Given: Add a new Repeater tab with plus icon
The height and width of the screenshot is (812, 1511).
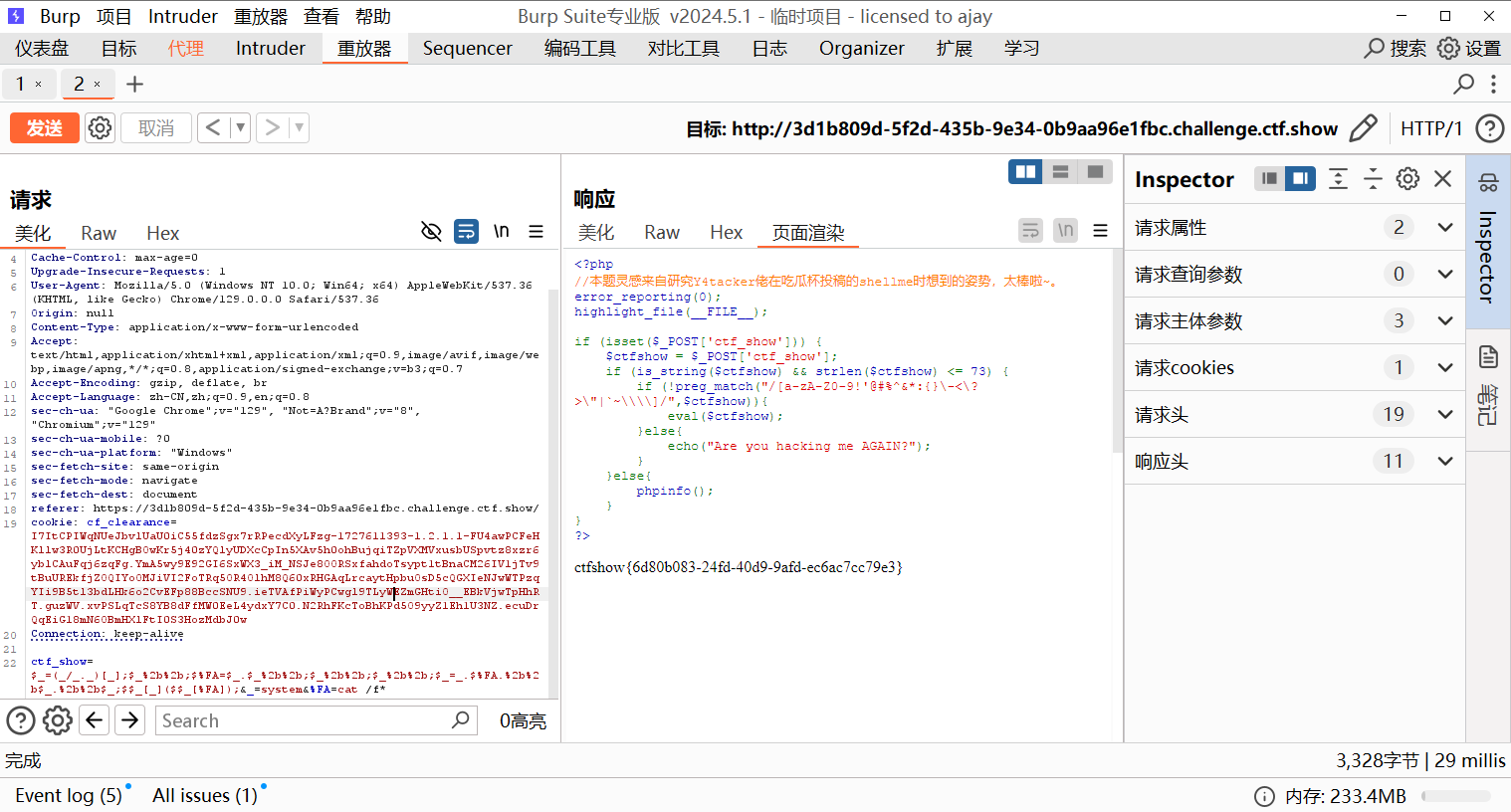Looking at the screenshot, I should point(135,85).
